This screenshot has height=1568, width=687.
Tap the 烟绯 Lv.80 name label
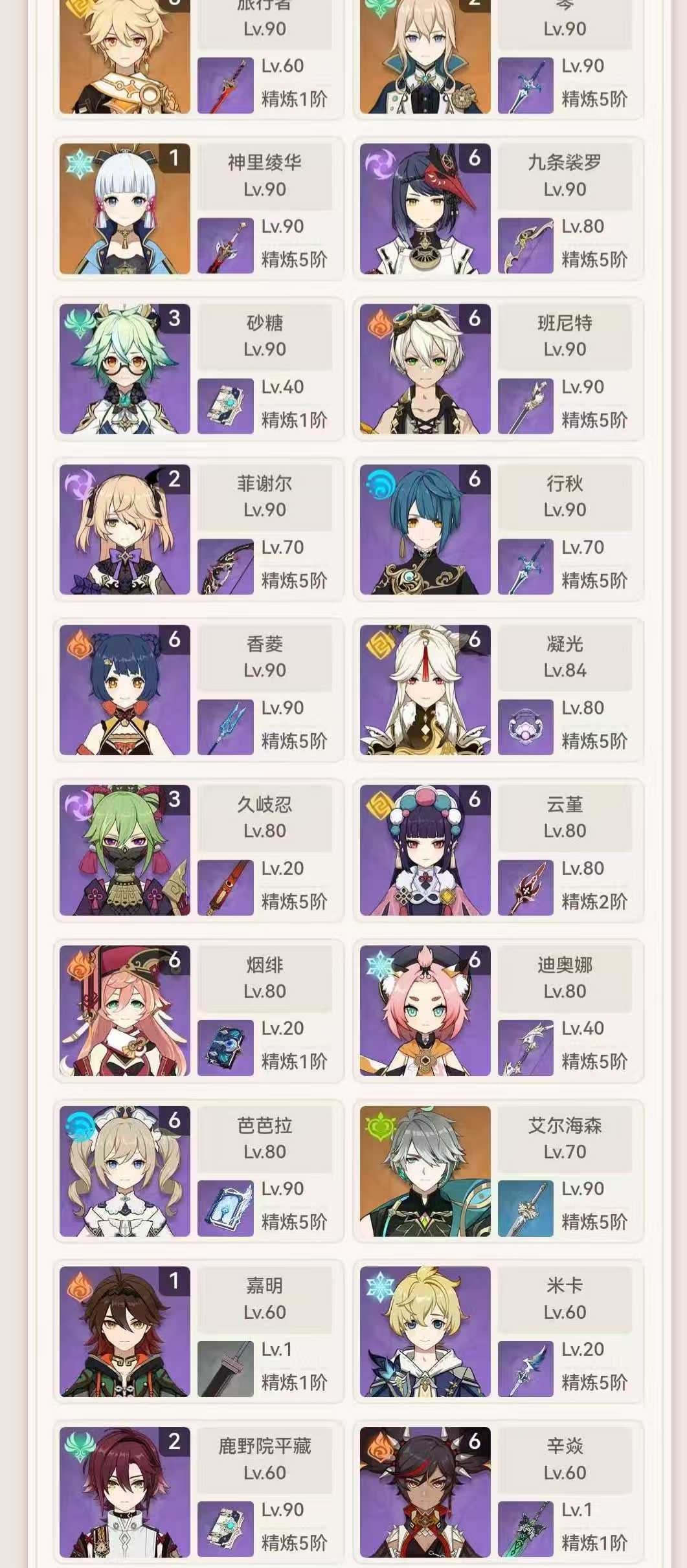[x=265, y=978]
